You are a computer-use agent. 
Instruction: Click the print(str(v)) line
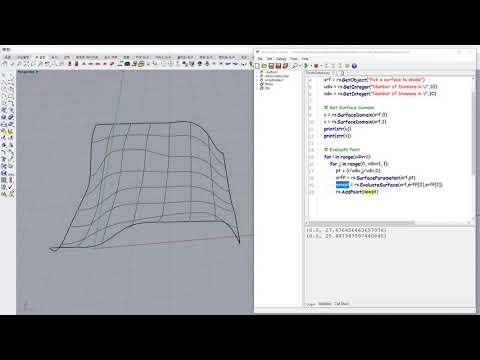(x=337, y=136)
